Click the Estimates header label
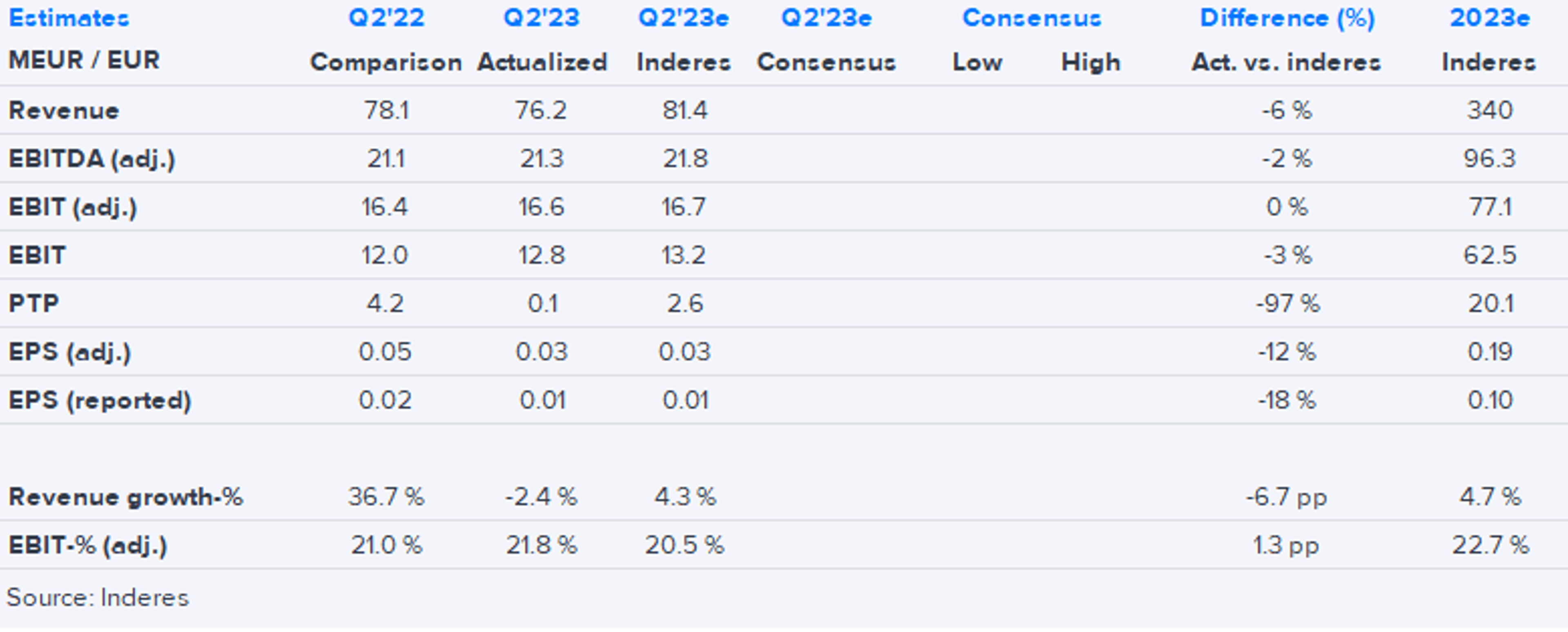Viewport: 1568px width, 632px height. tap(69, 18)
